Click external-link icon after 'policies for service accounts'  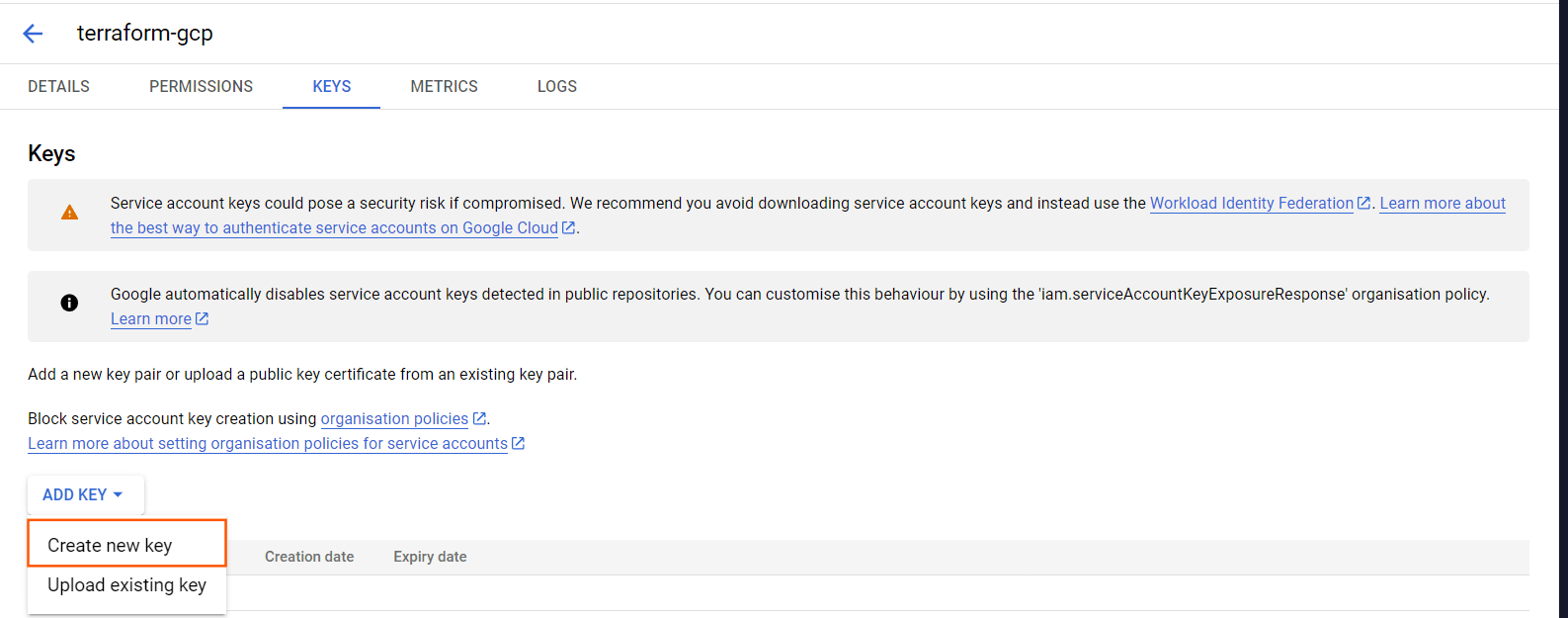pyautogui.click(x=518, y=443)
